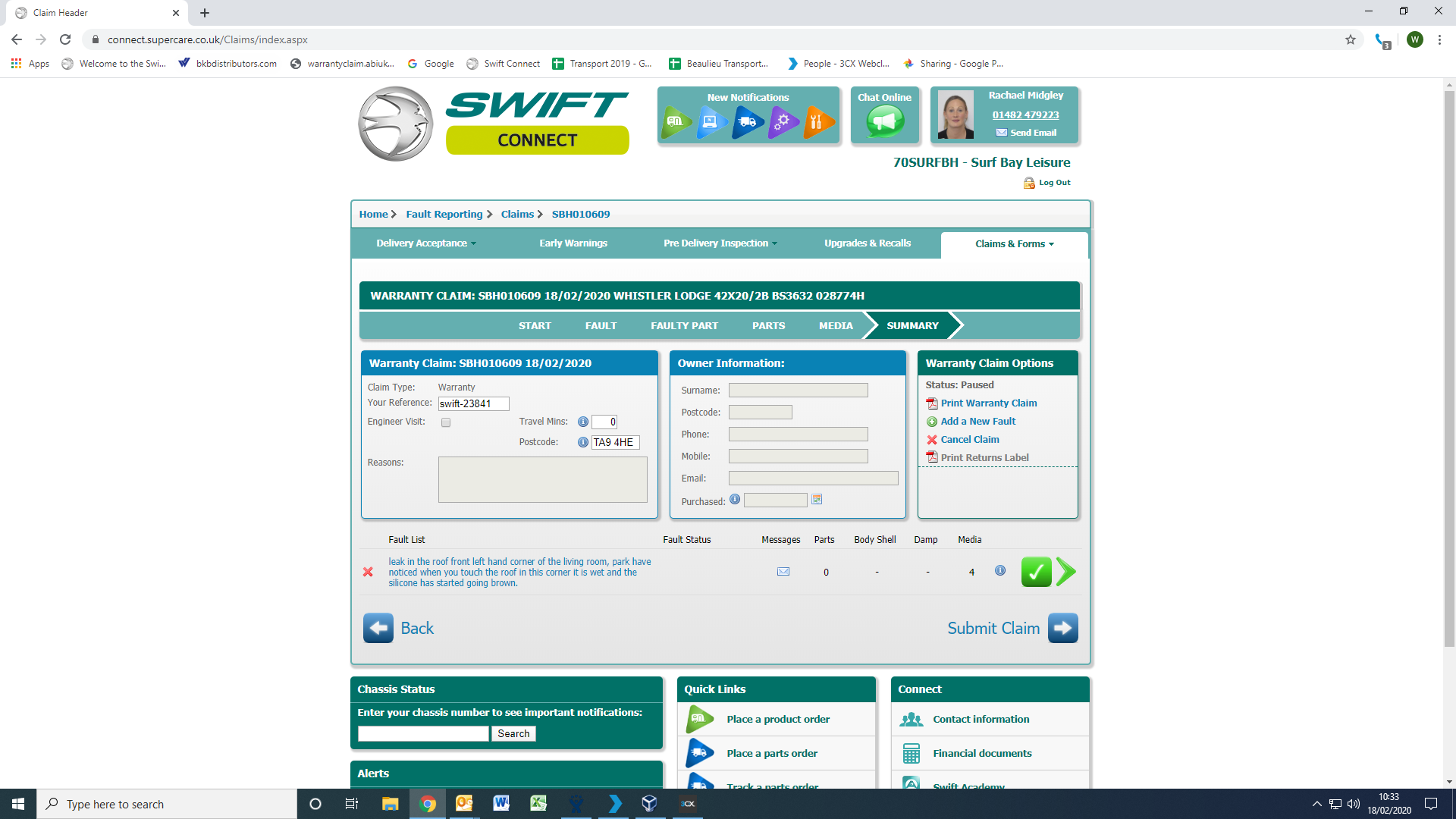The width and height of the screenshot is (1456, 819).
Task: Click the green arrow next to fault
Action: [x=1066, y=572]
